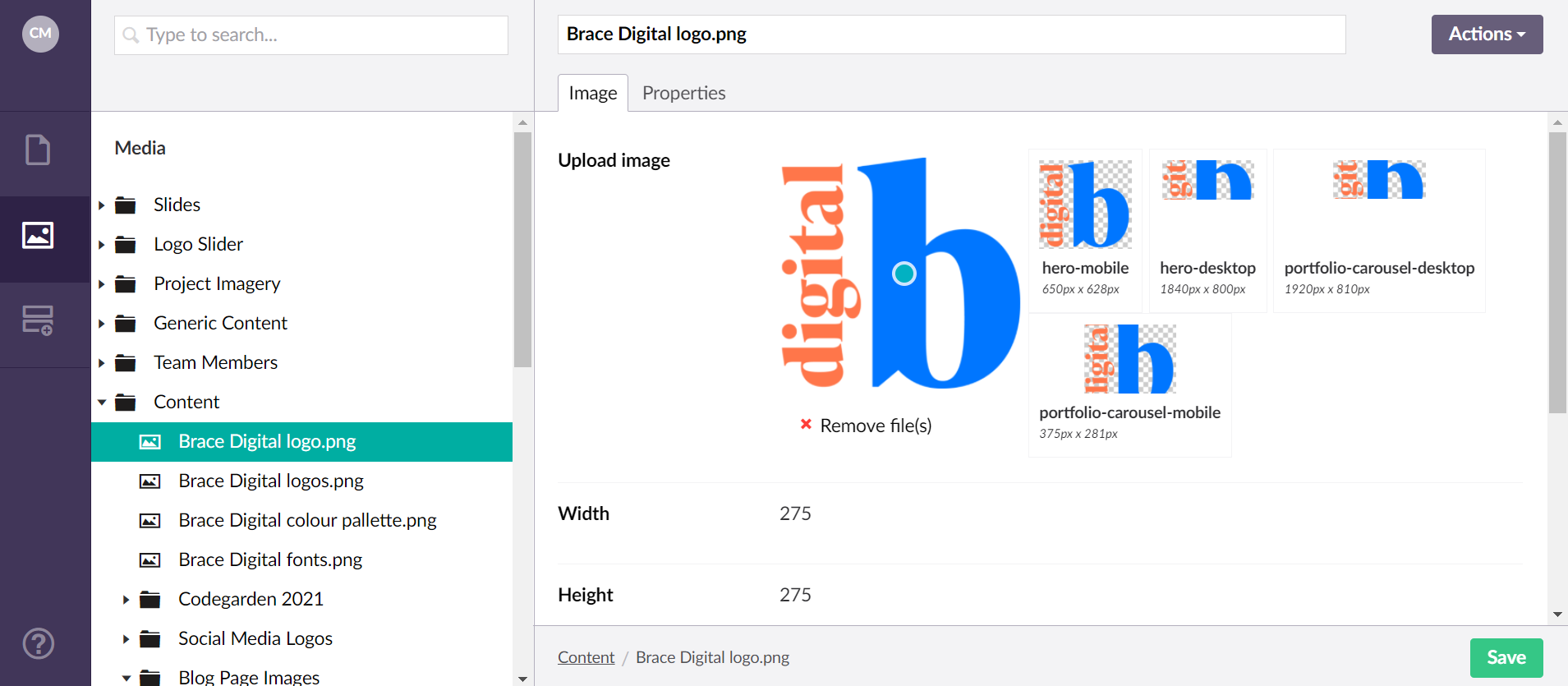Click the image focal point marker
The width and height of the screenshot is (1568, 686).
click(904, 274)
